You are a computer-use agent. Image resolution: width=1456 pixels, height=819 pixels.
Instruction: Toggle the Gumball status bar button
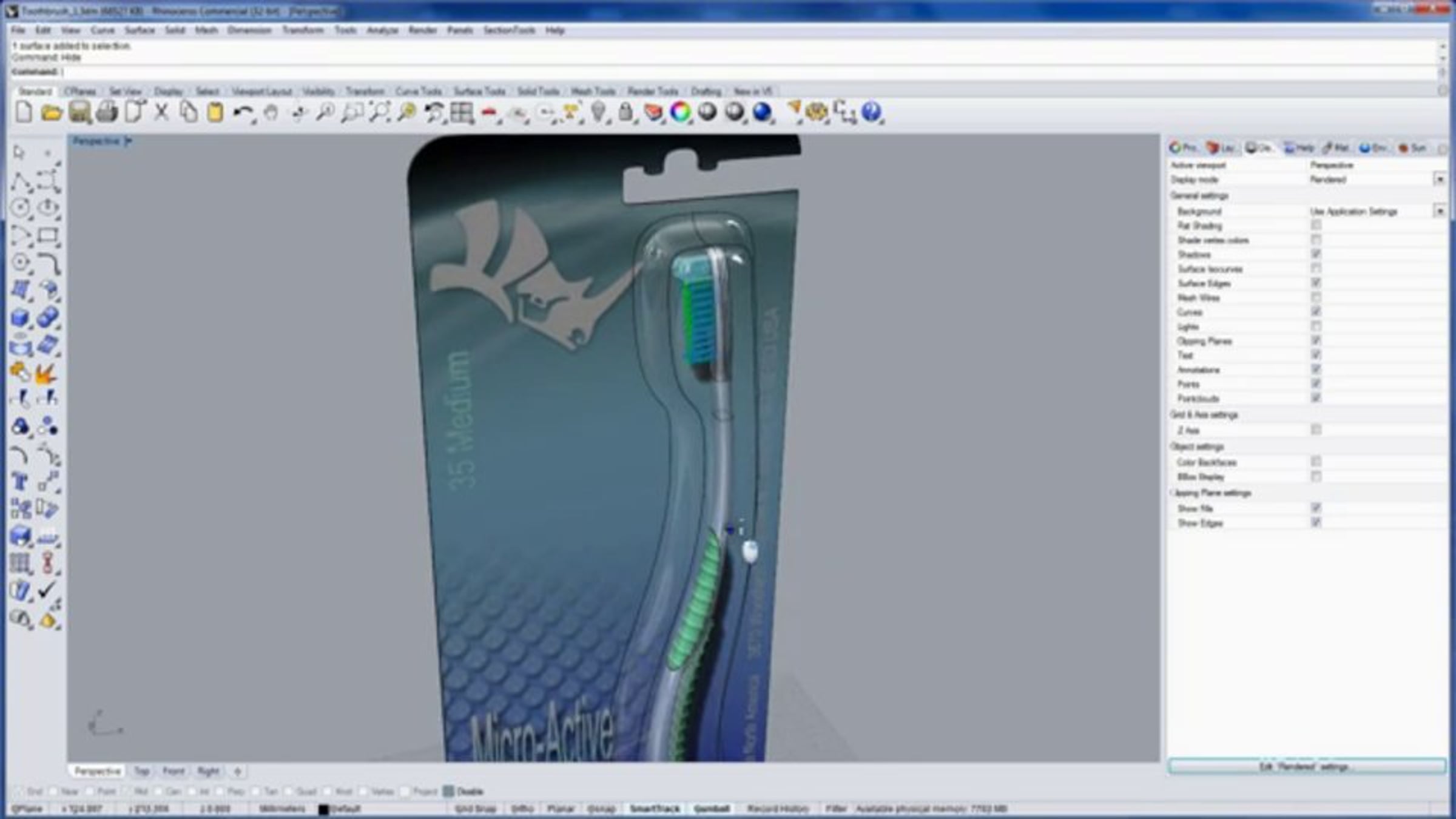(711, 809)
